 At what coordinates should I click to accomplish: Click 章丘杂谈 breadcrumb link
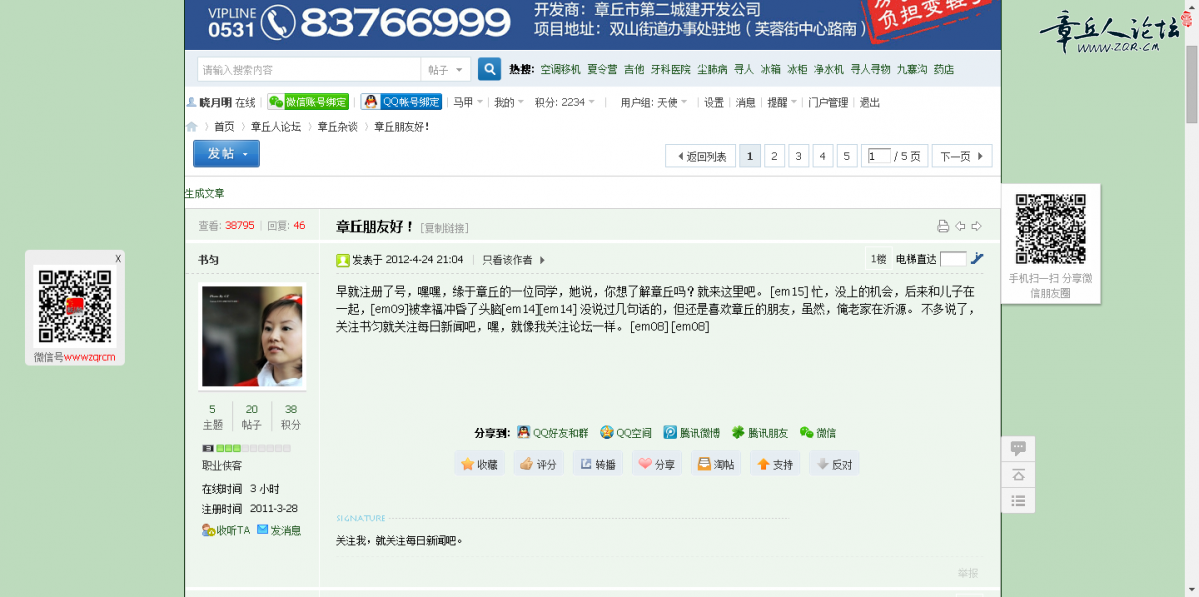tap(337, 127)
